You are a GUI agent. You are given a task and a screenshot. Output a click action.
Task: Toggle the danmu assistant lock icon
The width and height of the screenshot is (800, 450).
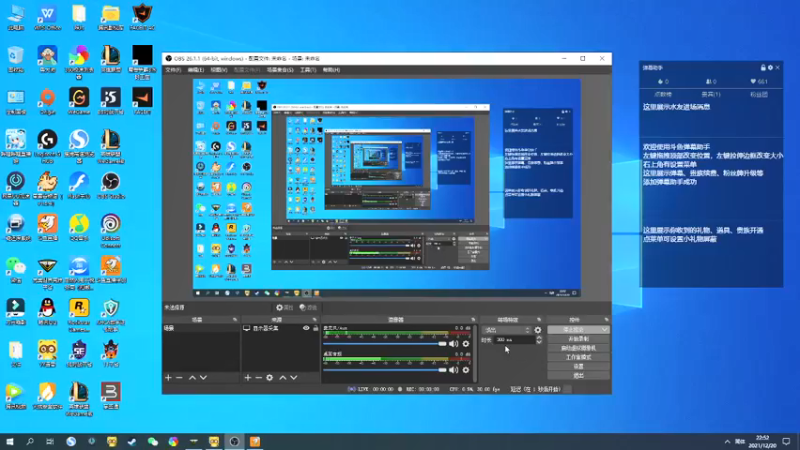point(763,67)
